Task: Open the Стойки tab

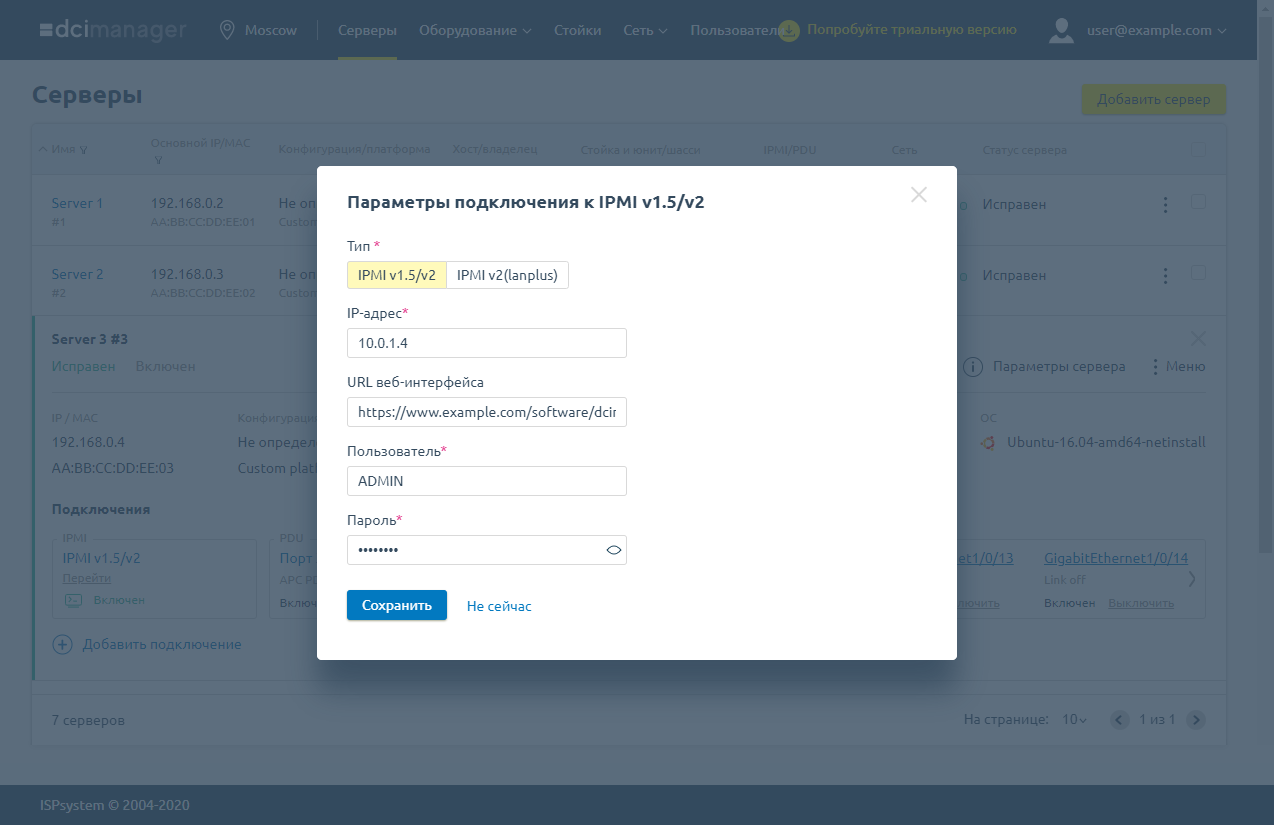Action: tap(578, 30)
